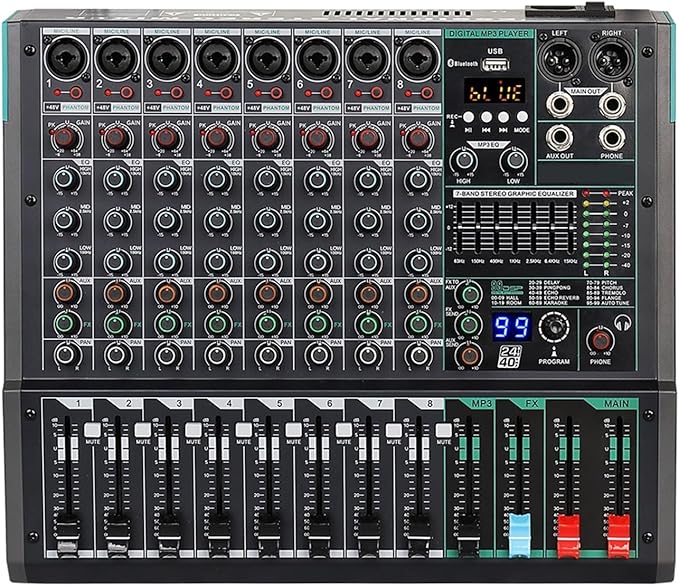Click the channel 6 green FX knob
This screenshot has width=679, height=586.
click(318, 324)
